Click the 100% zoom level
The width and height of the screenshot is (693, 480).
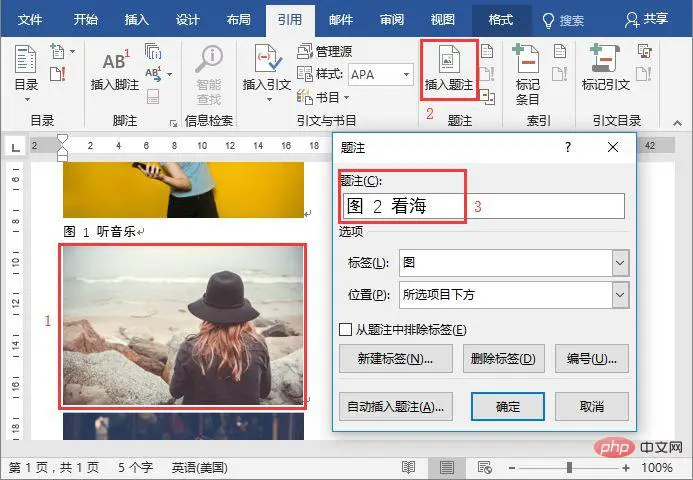[x=657, y=467]
